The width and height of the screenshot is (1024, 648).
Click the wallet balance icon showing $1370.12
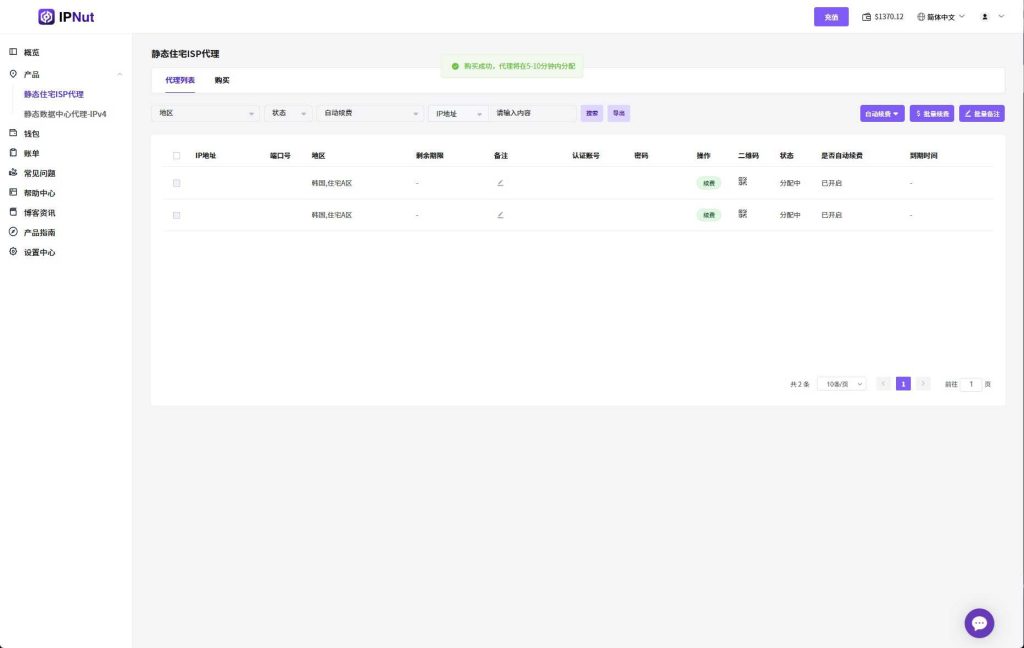pos(866,17)
